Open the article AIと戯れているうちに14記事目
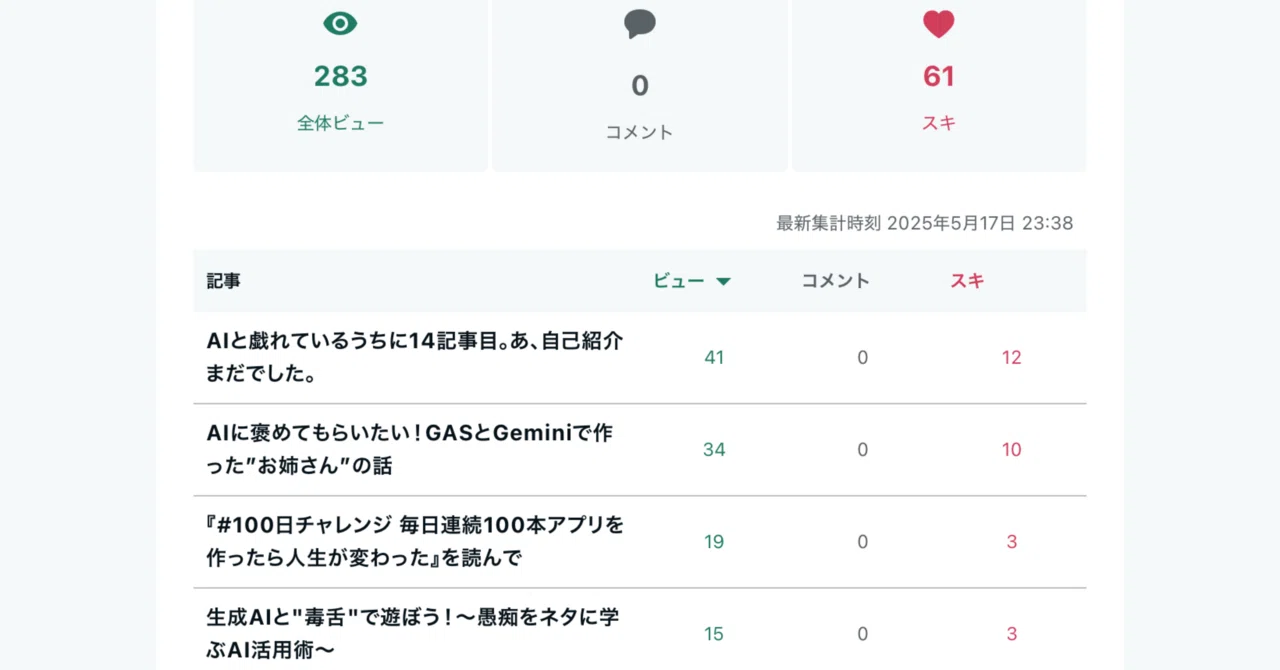 coord(415,358)
